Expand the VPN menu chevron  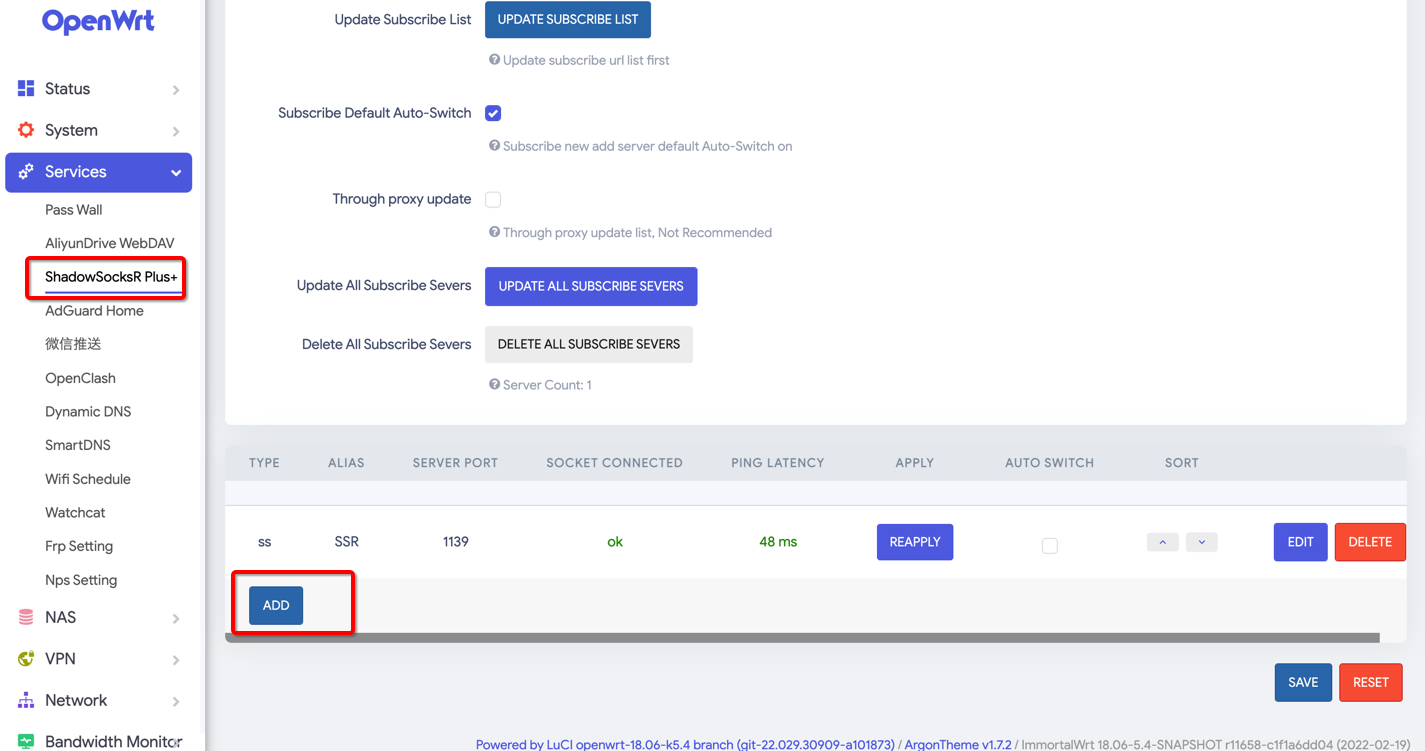pos(176,660)
